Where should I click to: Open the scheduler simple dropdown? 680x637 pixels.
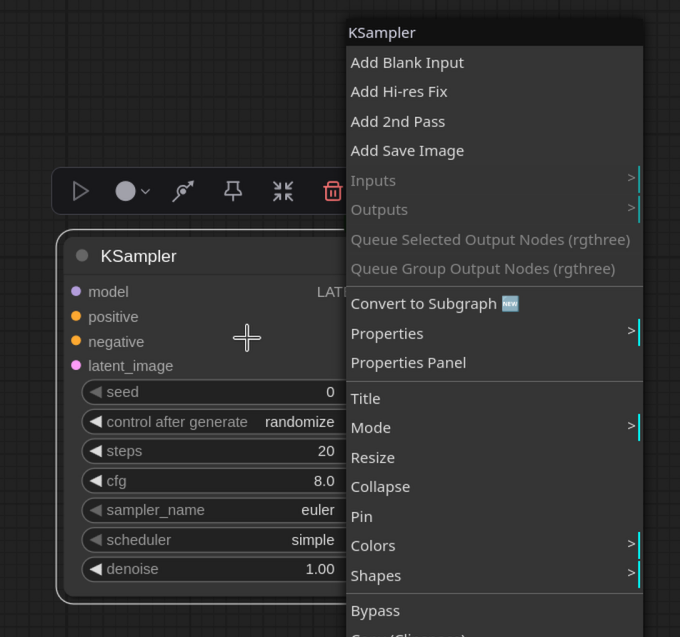[x=313, y=540]
